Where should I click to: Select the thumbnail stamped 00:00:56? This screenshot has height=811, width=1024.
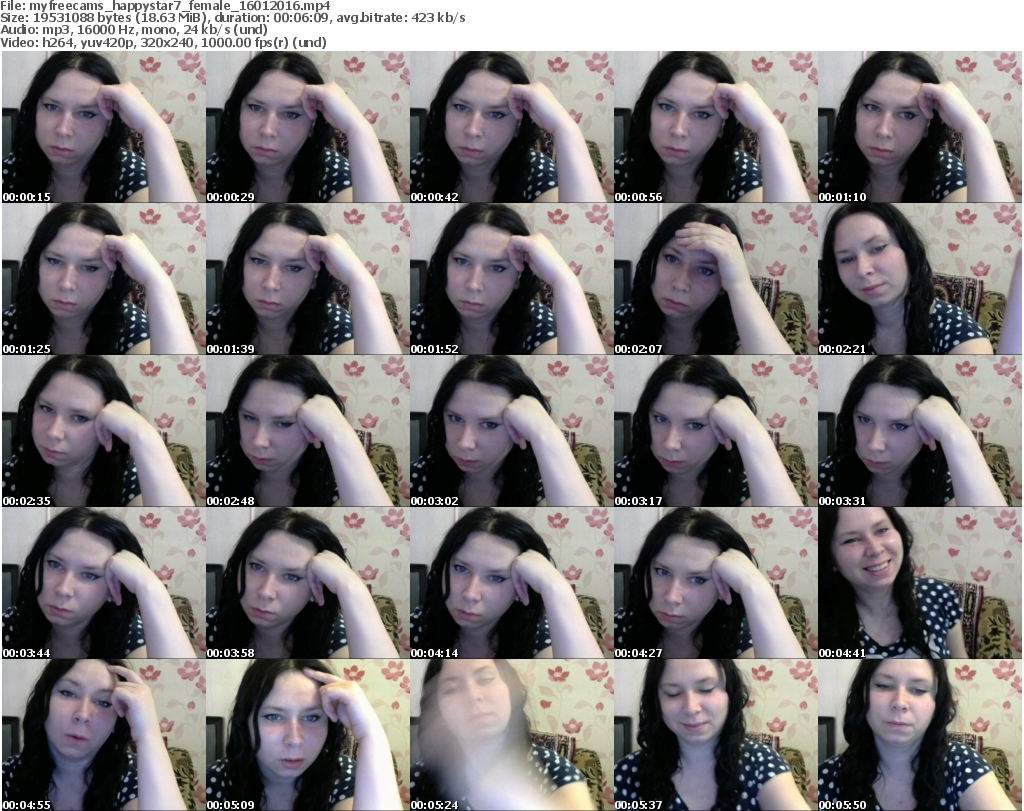(x=715, y=127)
